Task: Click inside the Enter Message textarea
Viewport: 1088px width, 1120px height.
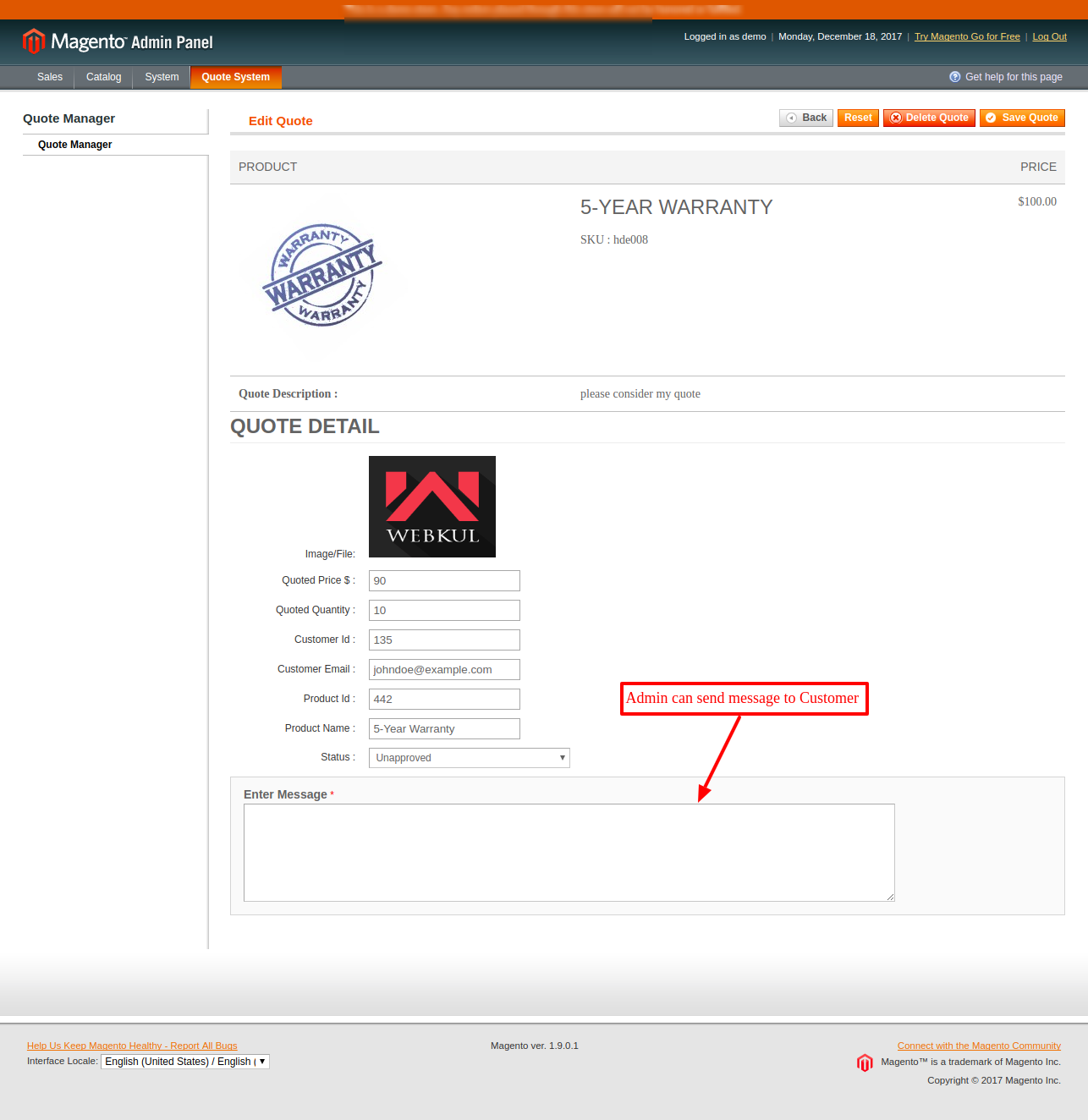Action: [569, 853]
